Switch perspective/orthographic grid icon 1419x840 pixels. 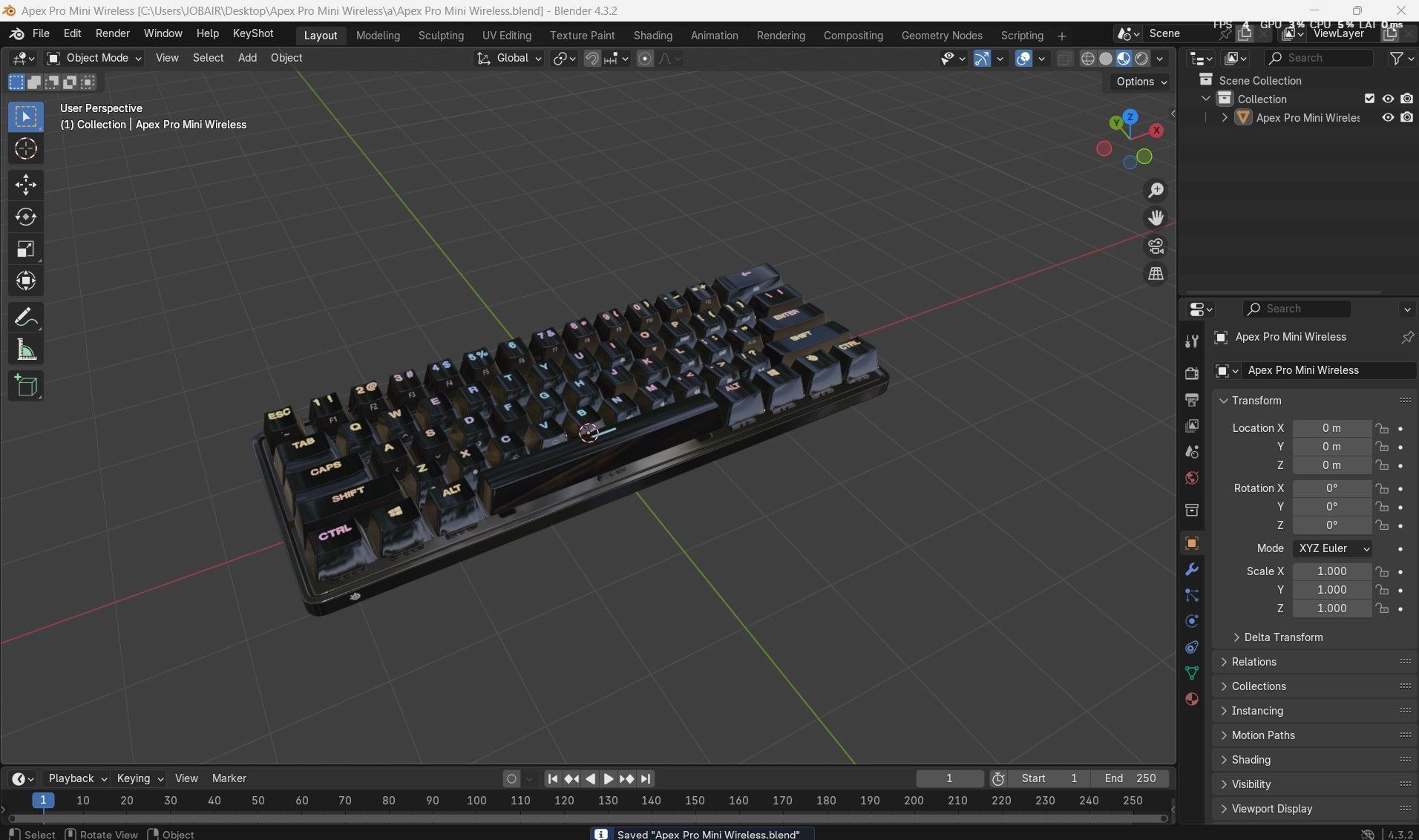click(1156, 274)
